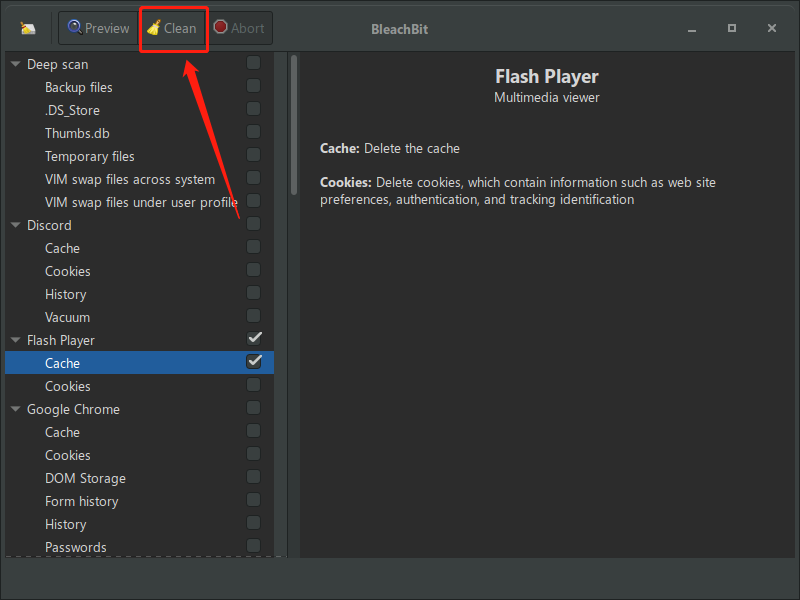Maximize the BleachBit window
Screen dimensions: 800x600
[x=732, y=29]
